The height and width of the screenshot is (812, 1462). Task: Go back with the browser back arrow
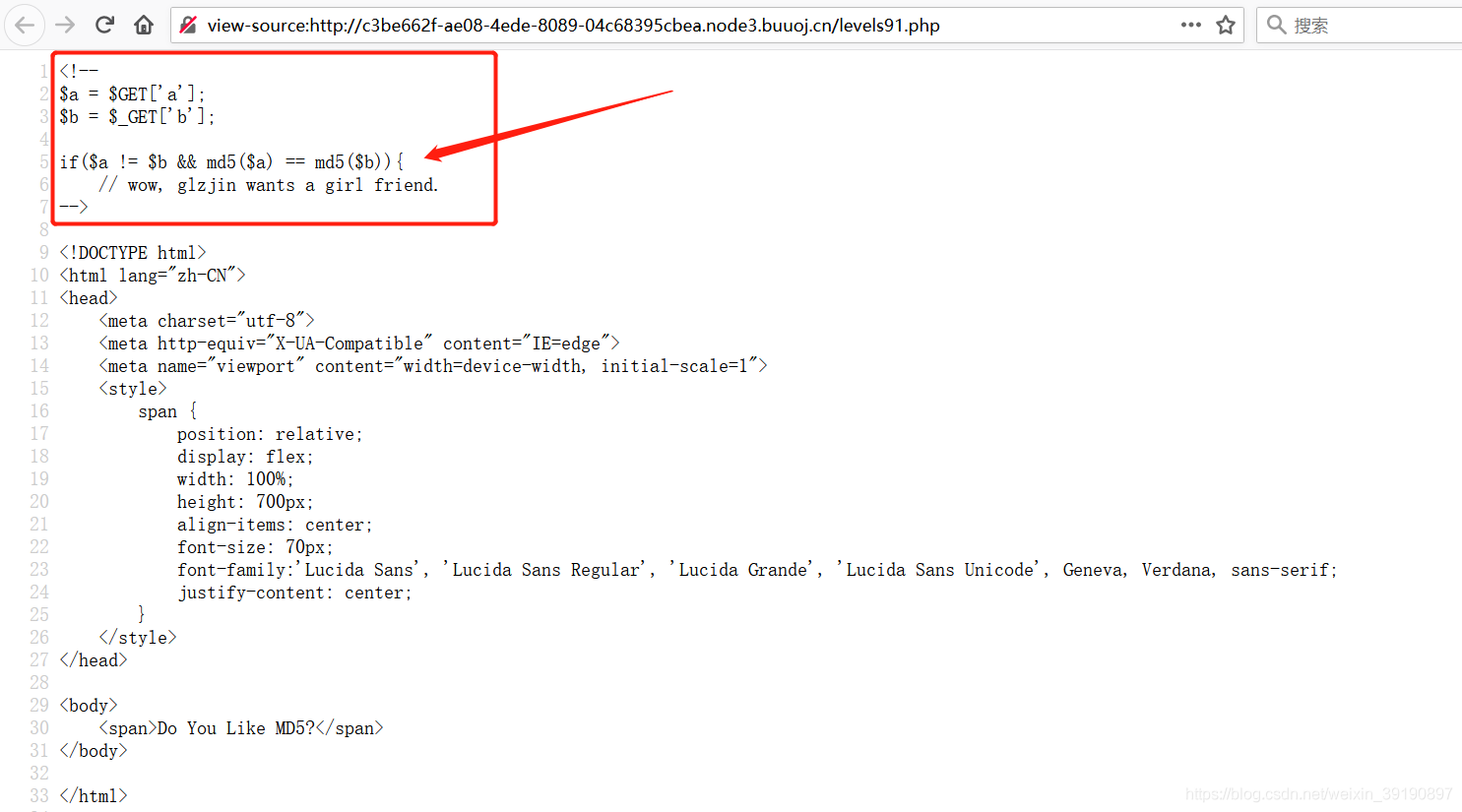point(25,25)
